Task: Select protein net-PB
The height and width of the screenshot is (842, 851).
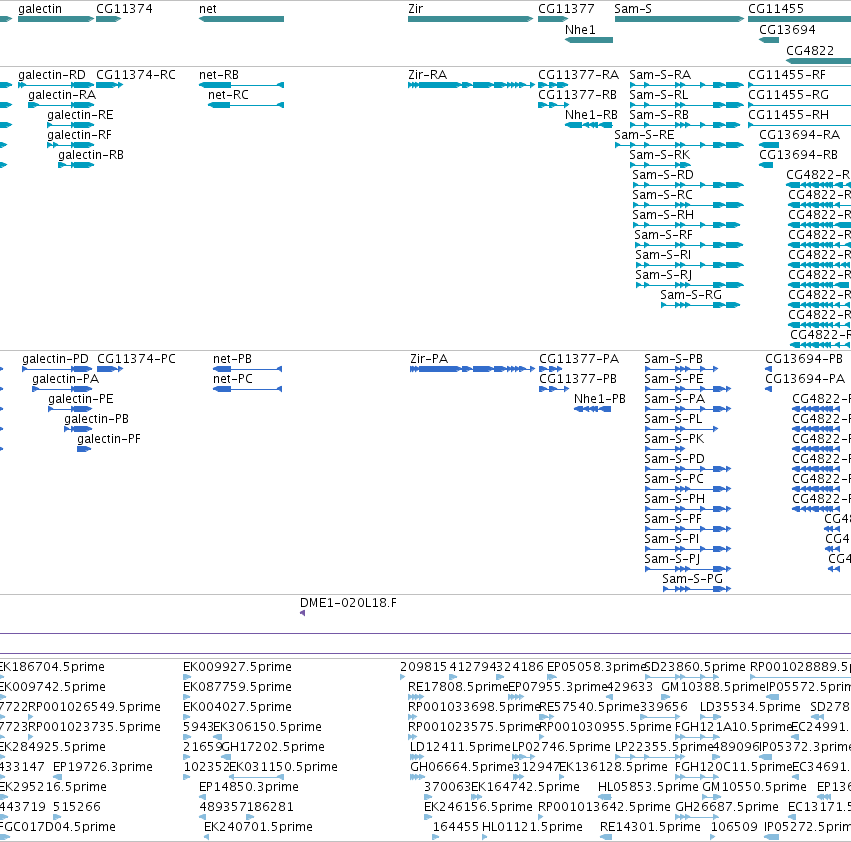Action: (247, 369)
